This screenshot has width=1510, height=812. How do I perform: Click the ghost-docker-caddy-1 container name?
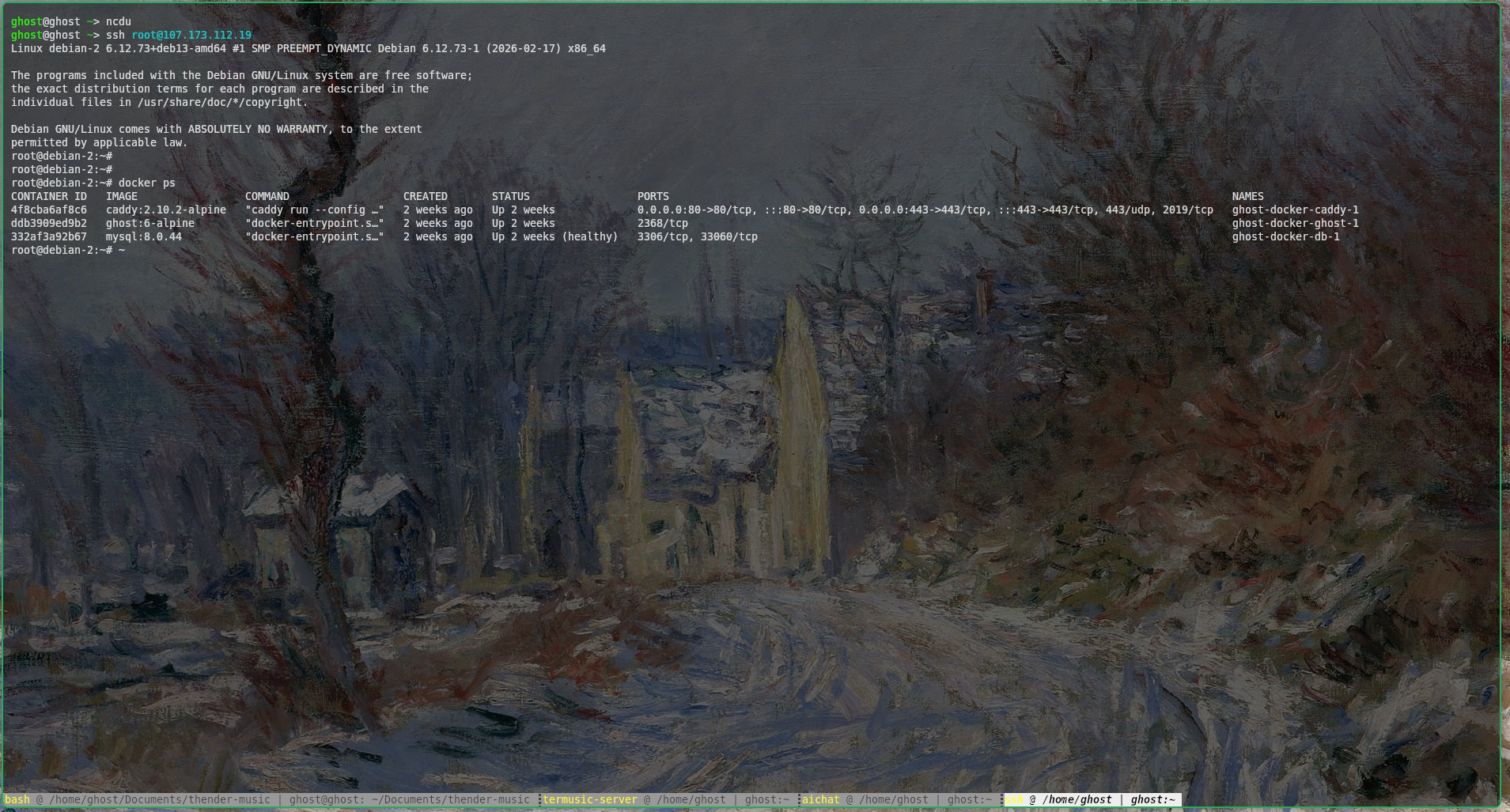[x=1295, y=210]
